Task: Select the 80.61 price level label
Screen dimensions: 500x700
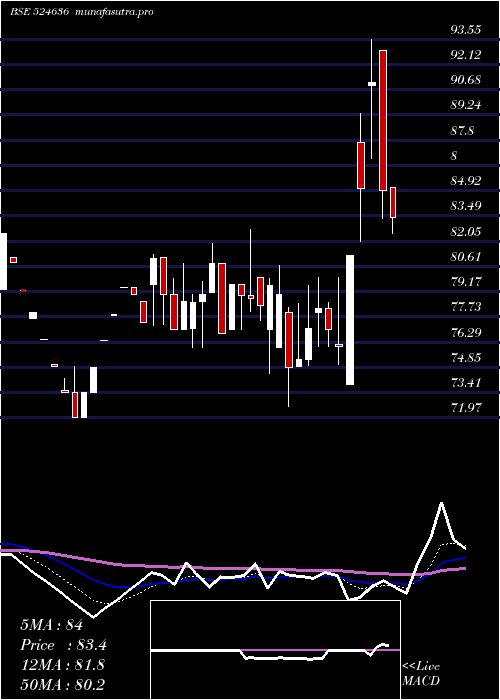Action: point(466,257)
